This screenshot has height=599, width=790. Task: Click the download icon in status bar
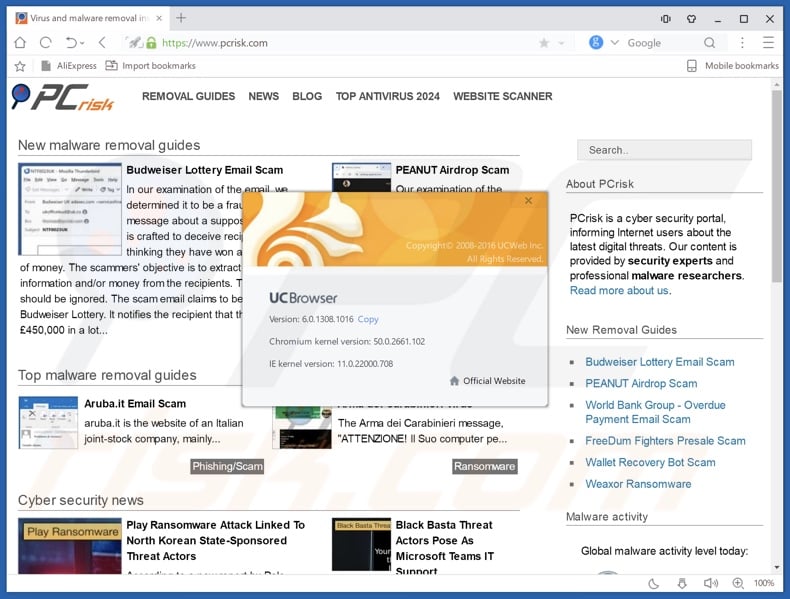tap(682, 583)
